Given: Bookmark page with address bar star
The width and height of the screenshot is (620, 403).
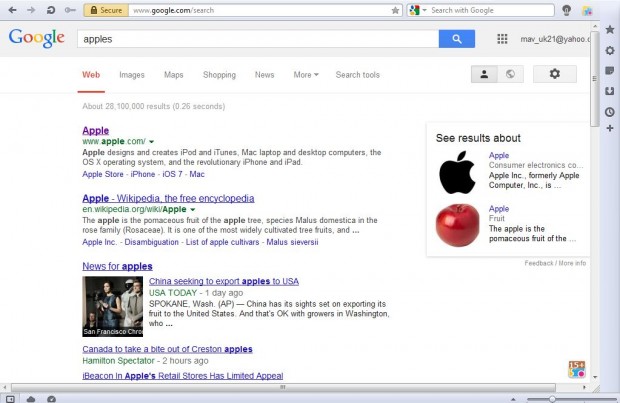Looking at the screenshot, I should (395, 11).
